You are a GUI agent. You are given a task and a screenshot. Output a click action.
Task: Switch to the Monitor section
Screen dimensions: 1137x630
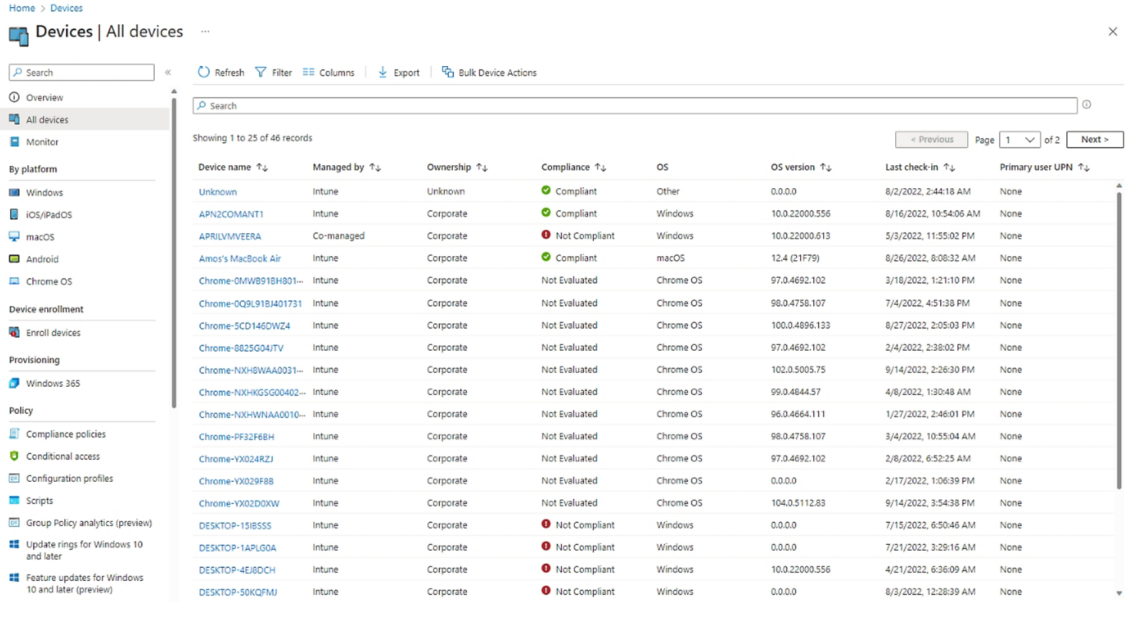pos(40,140)
